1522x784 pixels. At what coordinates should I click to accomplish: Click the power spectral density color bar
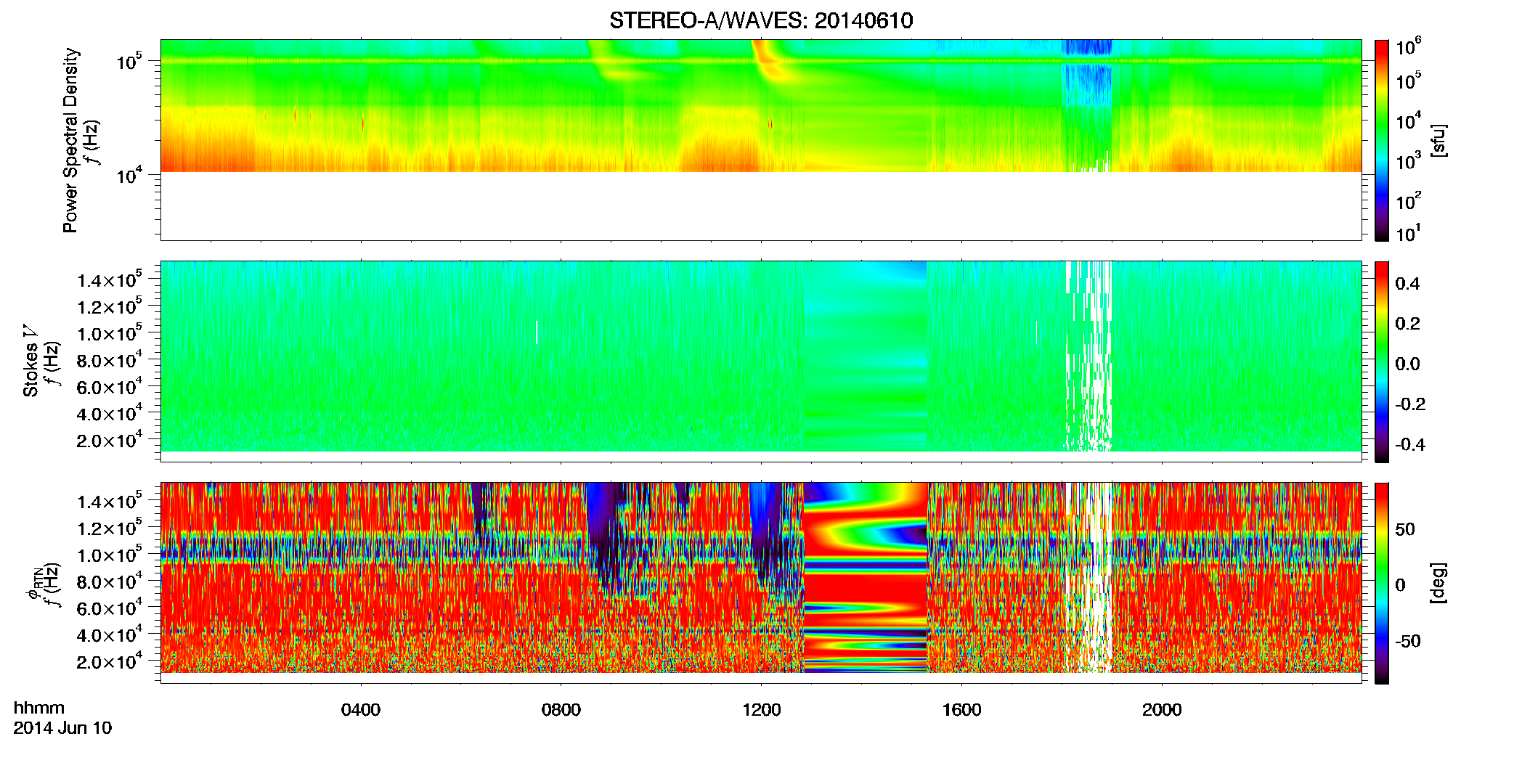(x=1382, y=140)
